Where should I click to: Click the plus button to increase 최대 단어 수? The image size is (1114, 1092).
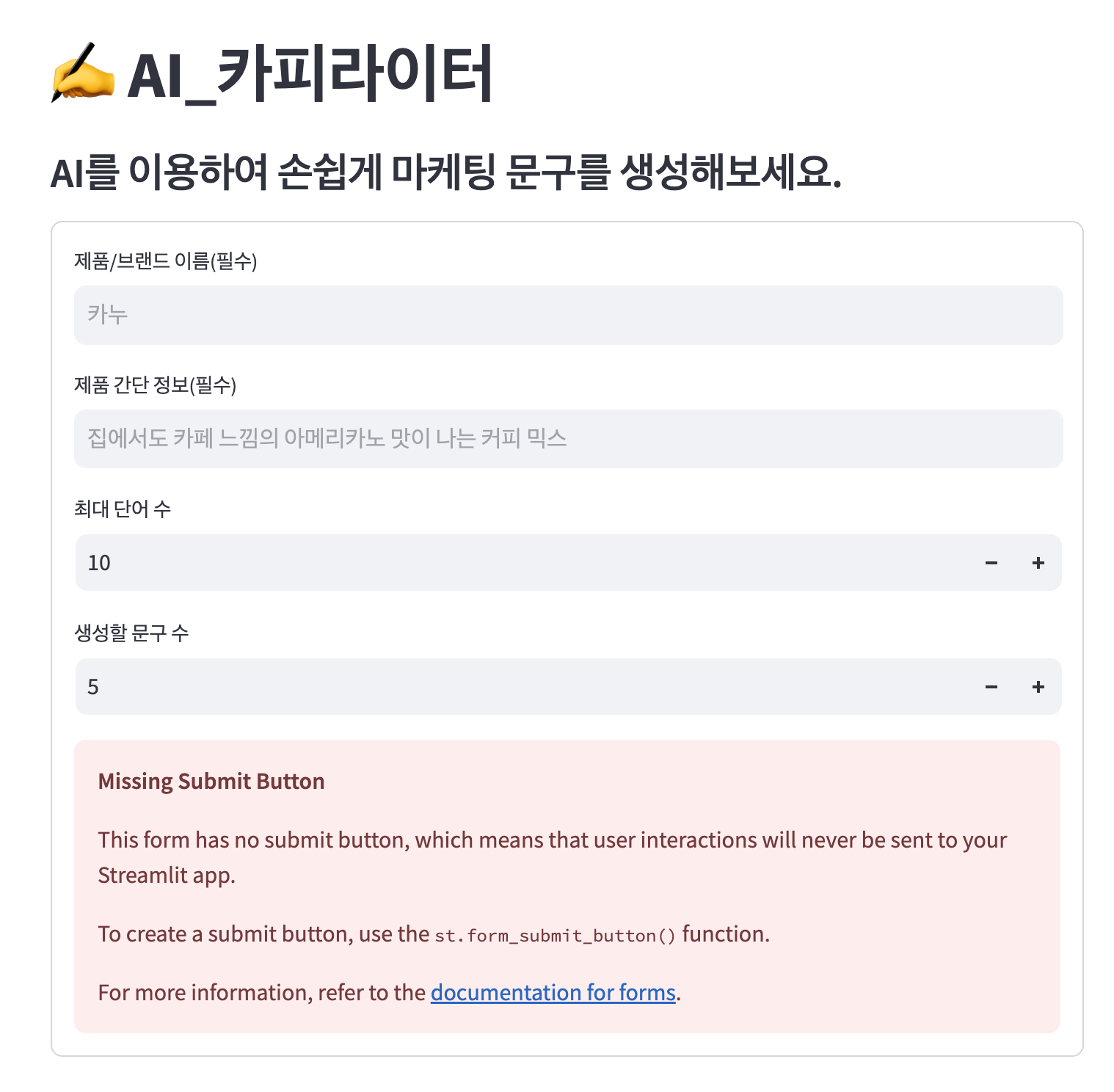[1038, 563]
